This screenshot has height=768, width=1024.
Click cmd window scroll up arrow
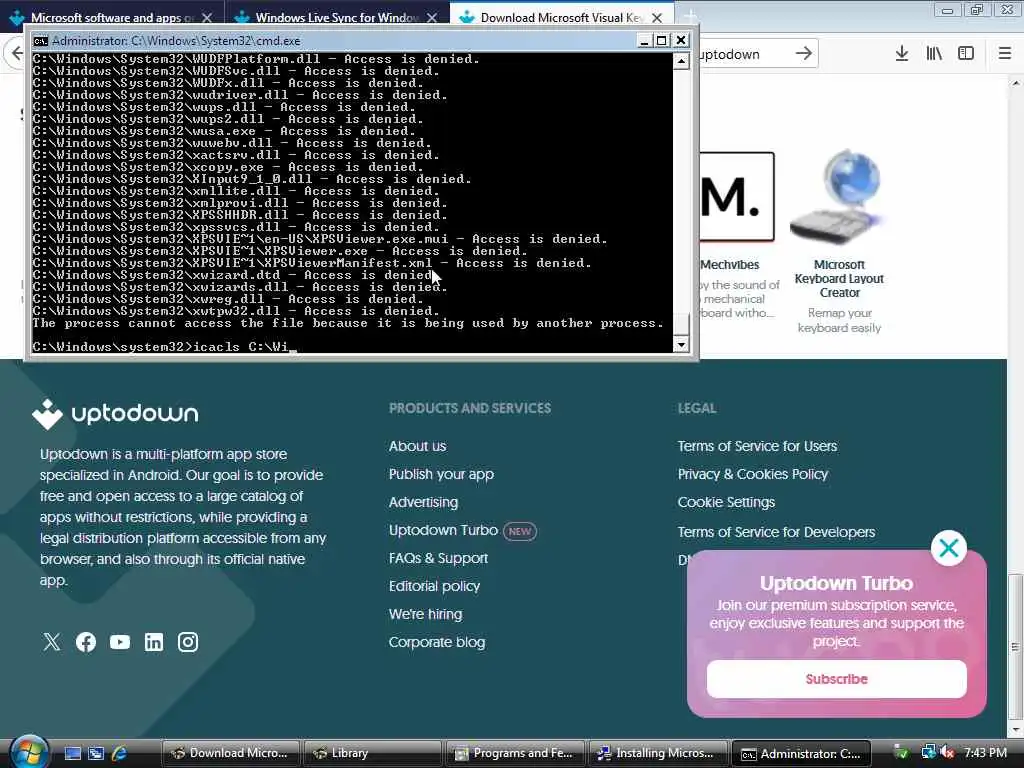[680, 61]
